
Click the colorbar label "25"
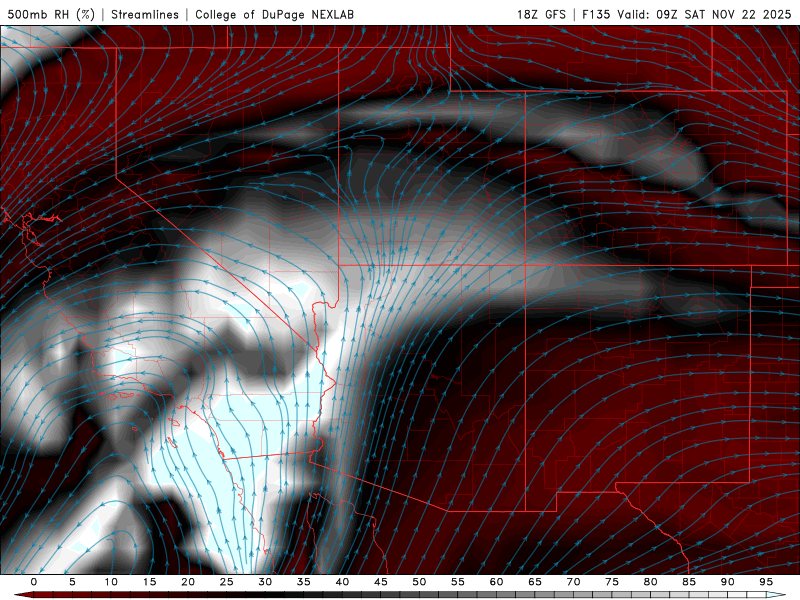[227, 582]
